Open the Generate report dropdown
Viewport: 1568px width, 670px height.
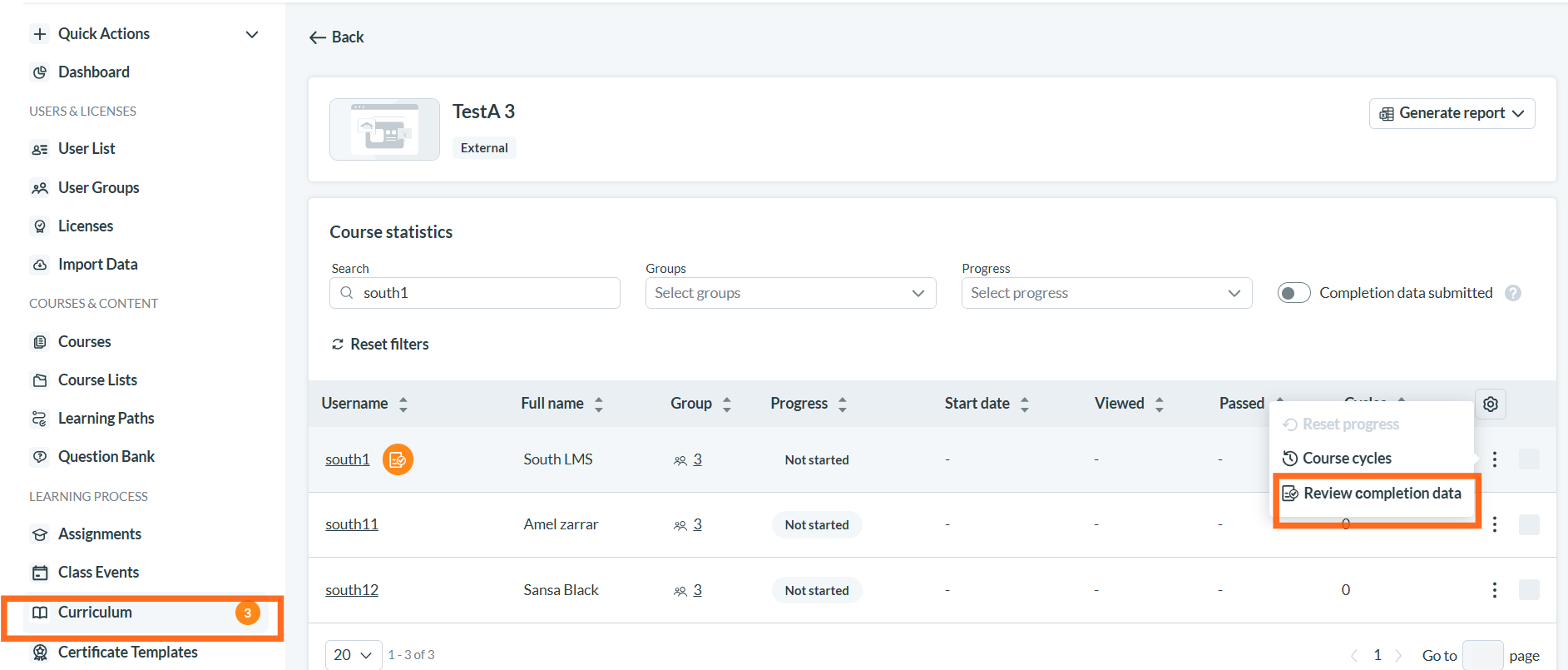[1452, 113]
